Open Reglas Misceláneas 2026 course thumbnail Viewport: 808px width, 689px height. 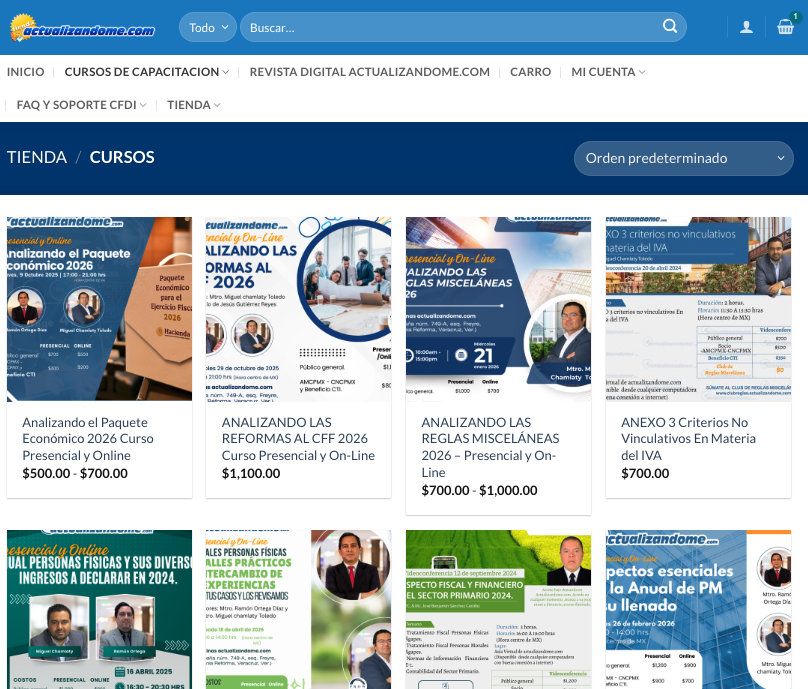[x=498, y=309]
